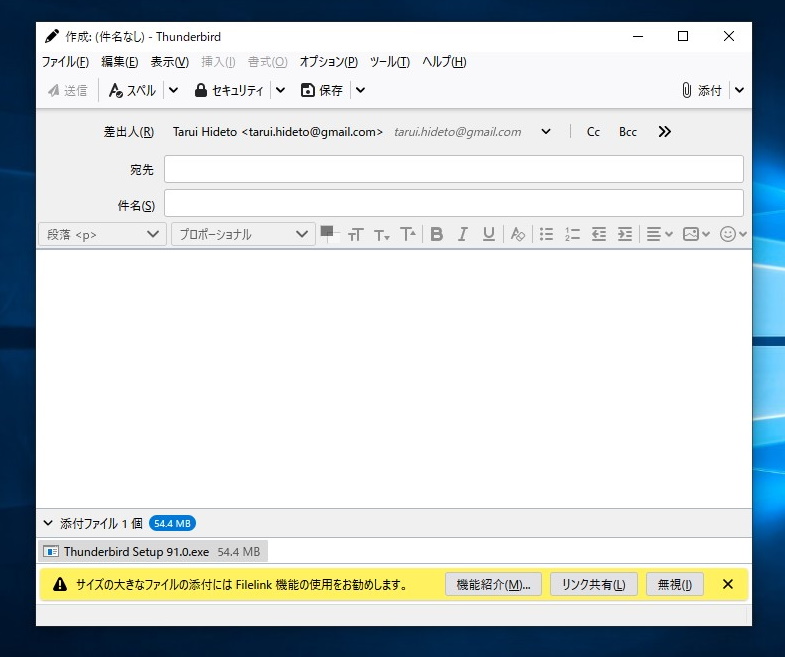Click the 54.4 MB total size badge

click(172, 523)
